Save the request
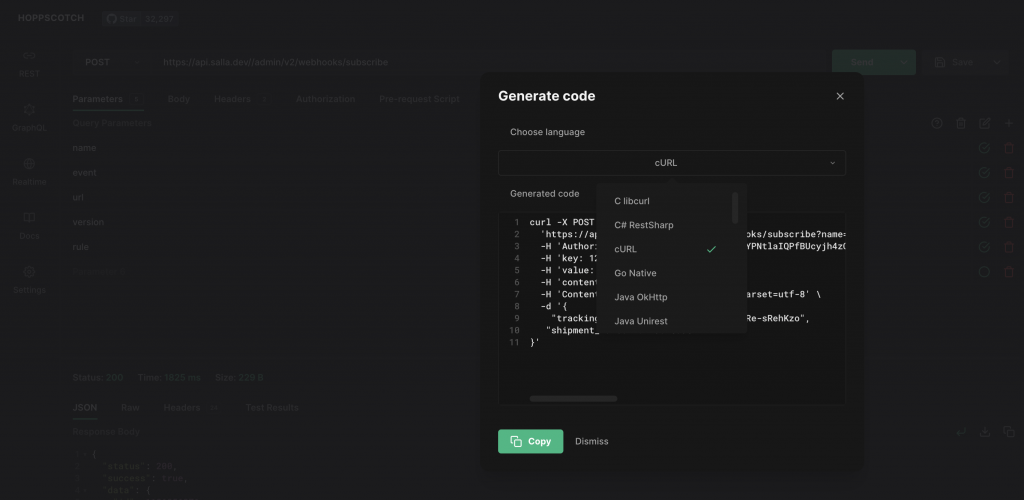 pos(954,63)
